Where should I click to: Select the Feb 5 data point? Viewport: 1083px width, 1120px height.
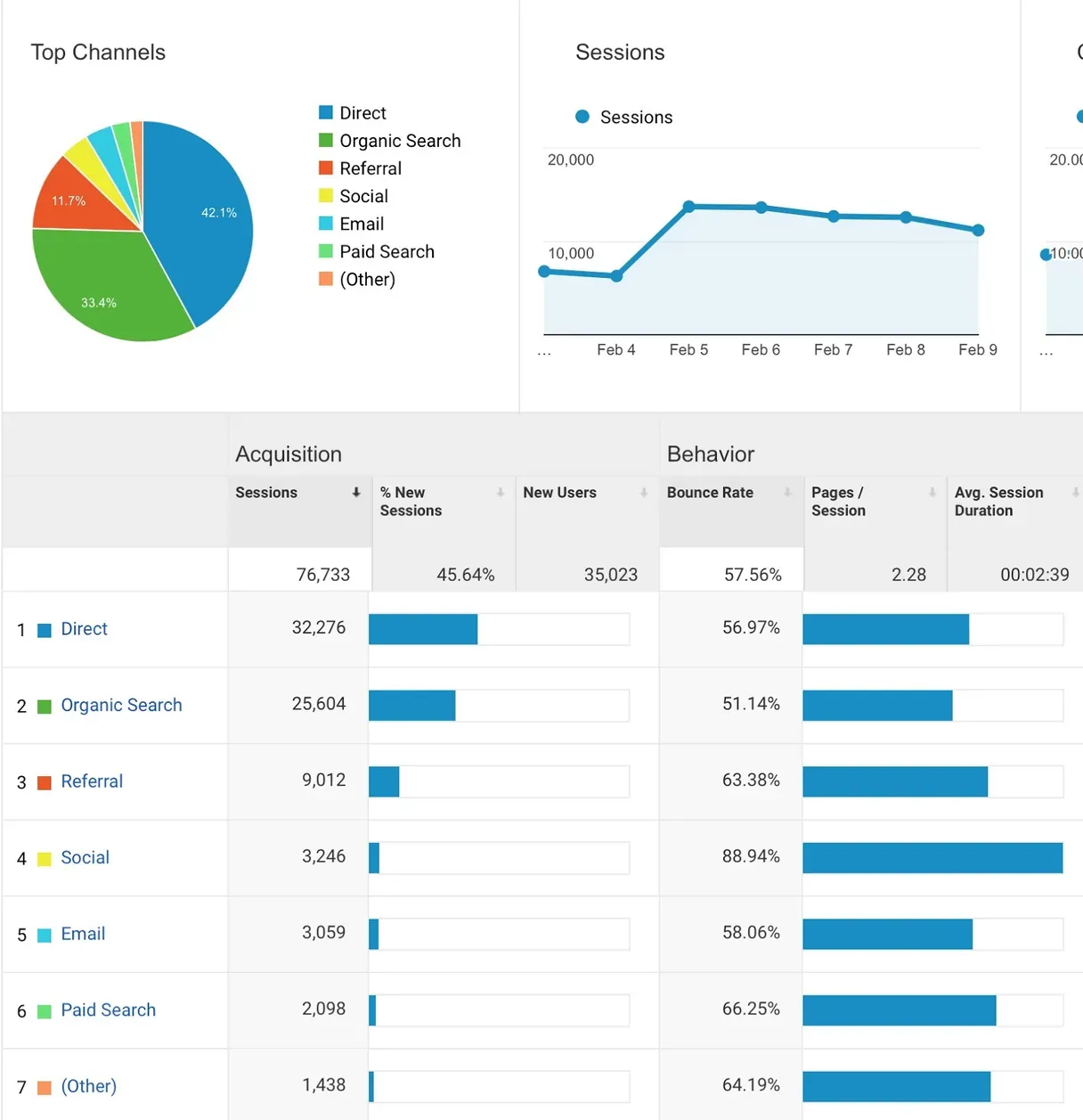[688, 207]
